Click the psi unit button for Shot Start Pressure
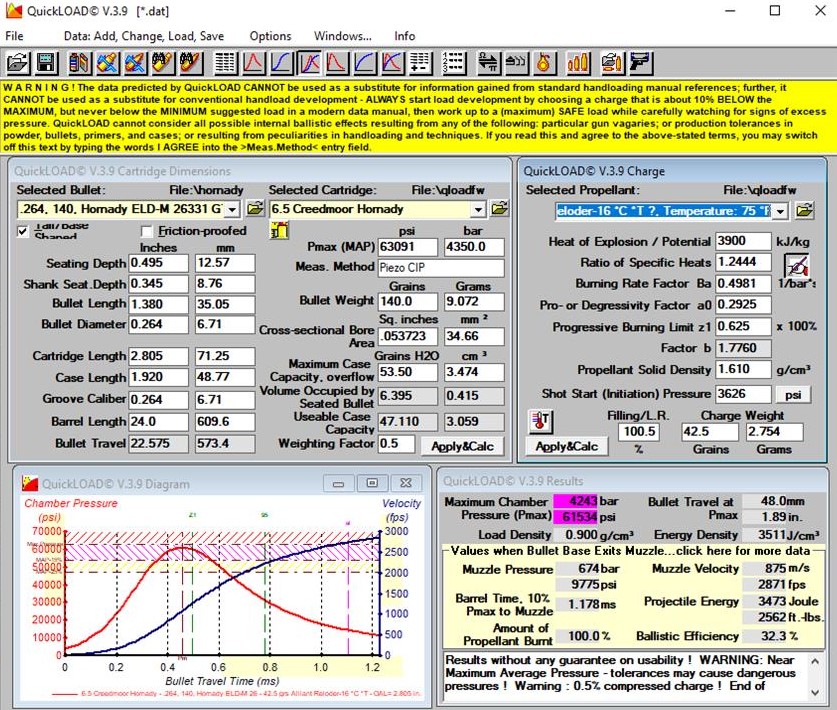 coord(793,395)
